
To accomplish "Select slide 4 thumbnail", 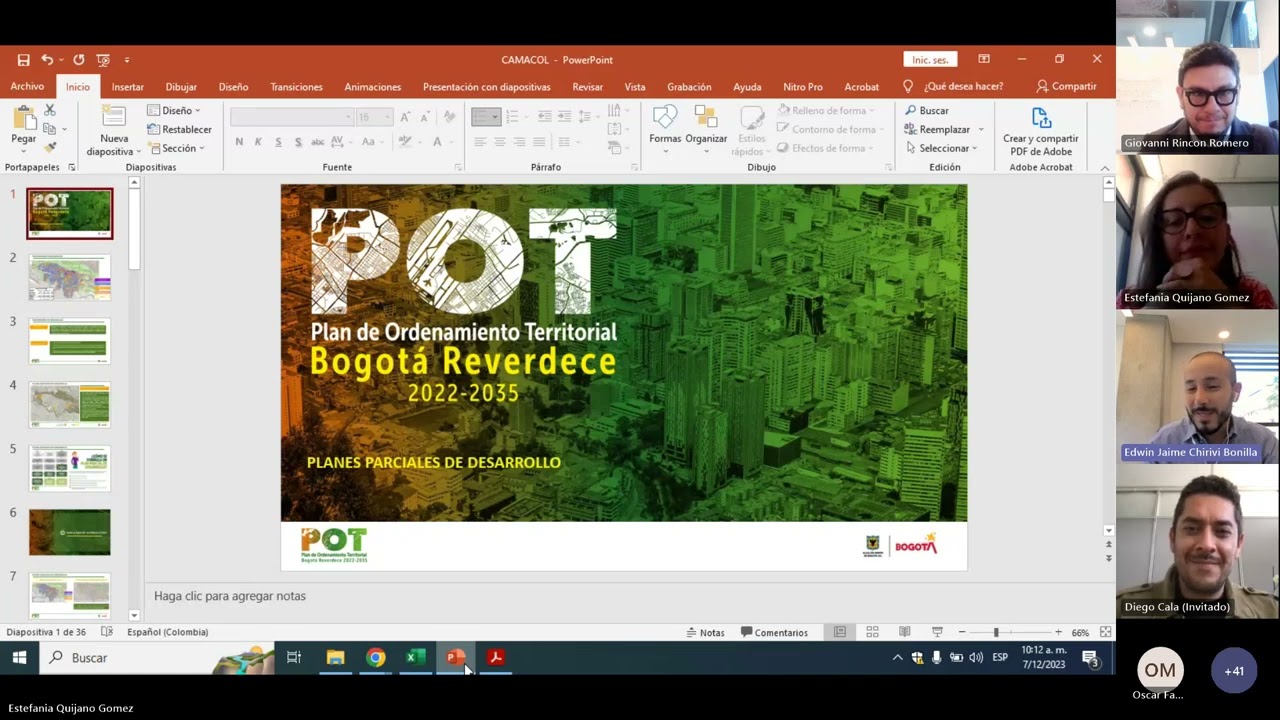I will (x=69, y=405).
